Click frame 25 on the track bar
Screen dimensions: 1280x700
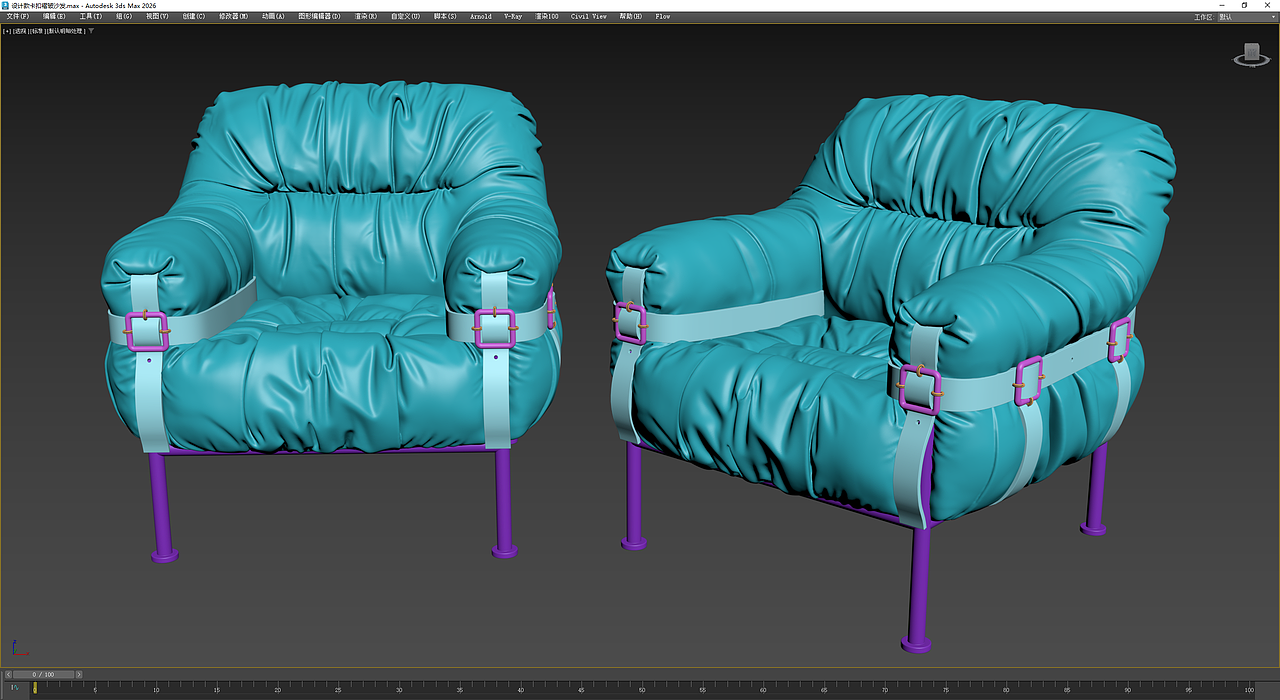tap(338, 688)
